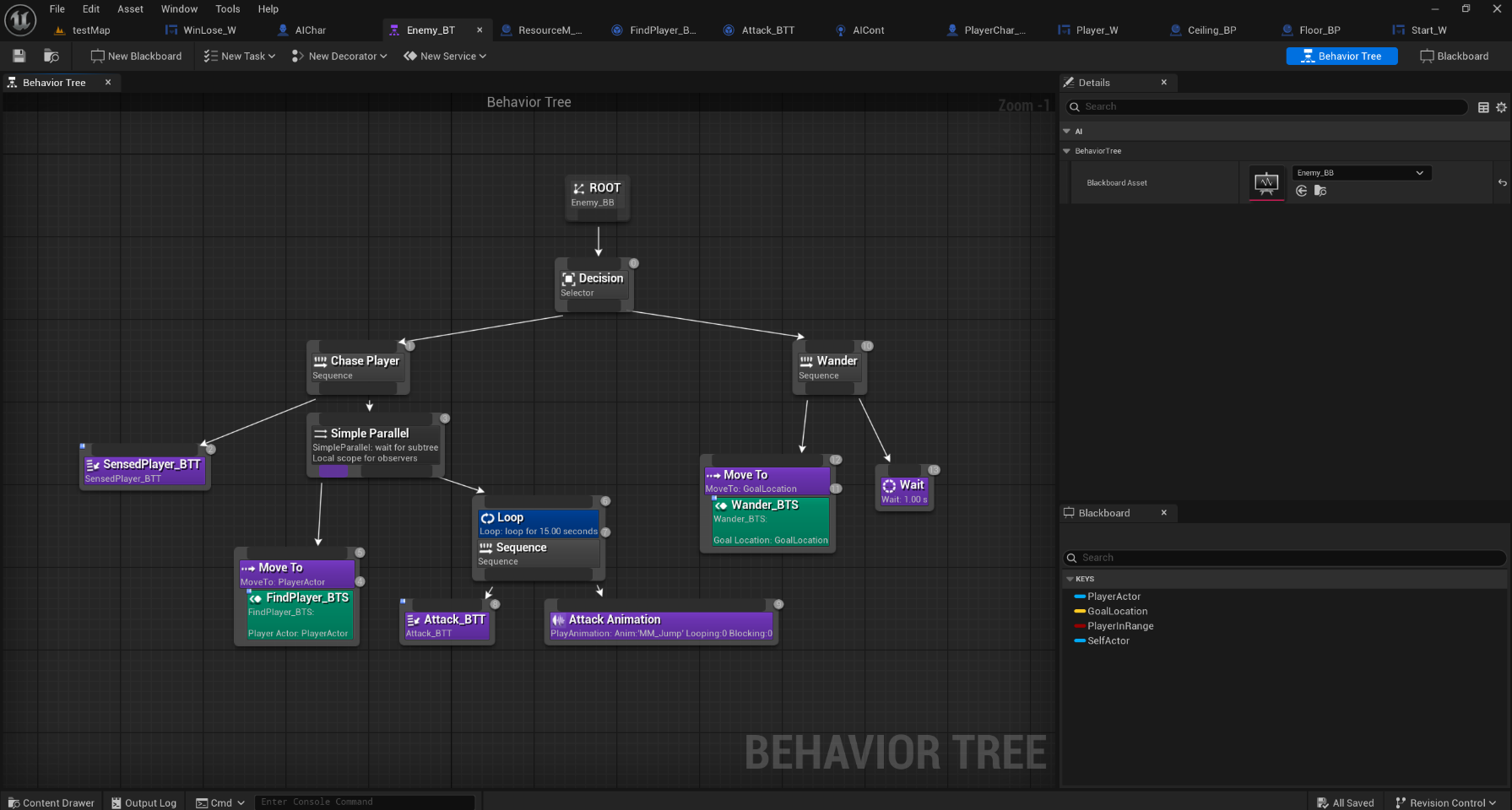Click the New Blackboard button

tap(136, 57)
